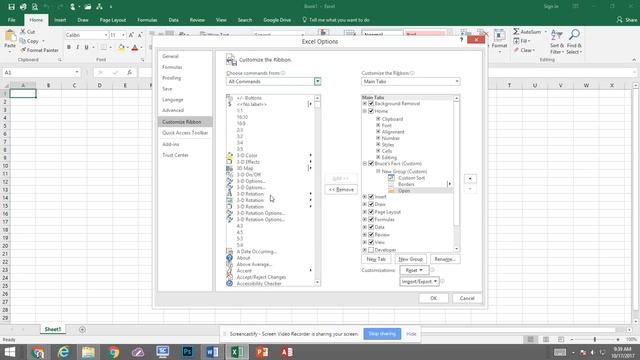Uncheck the Page Layout tab checkbox
The image size is (640, 360).
tap(371, 212)
